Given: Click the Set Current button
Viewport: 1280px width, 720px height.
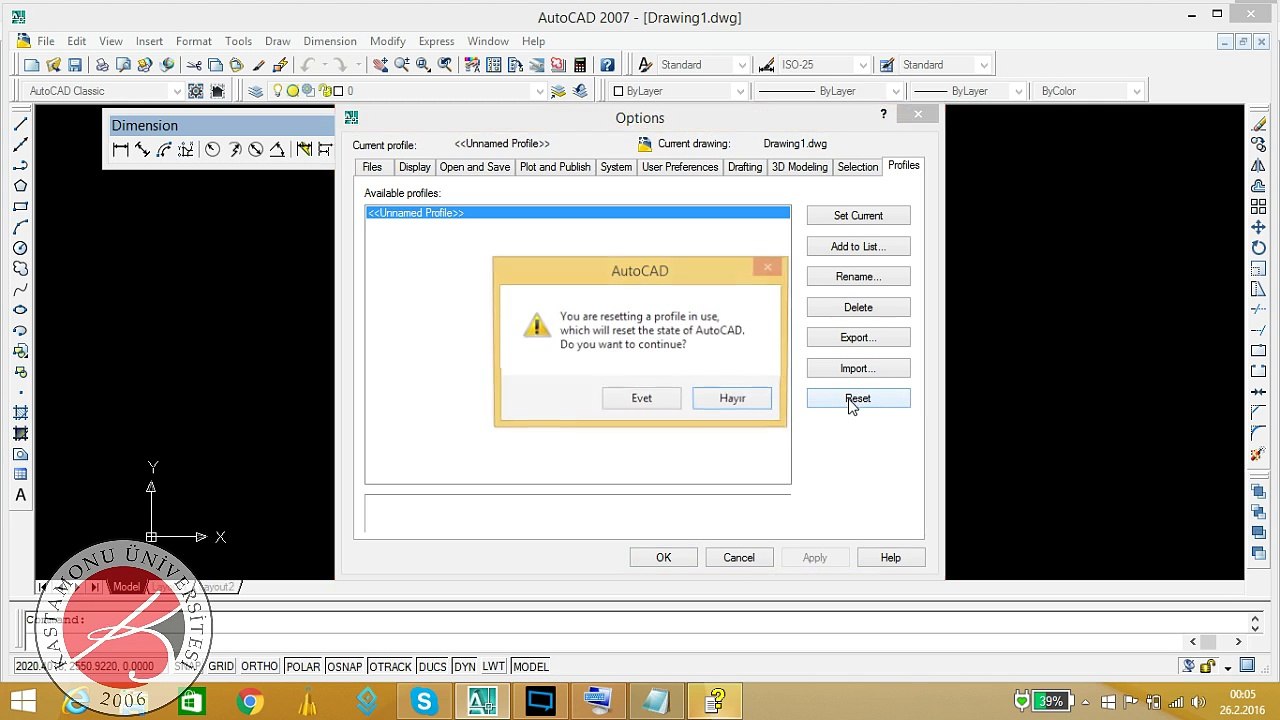Looking at the screenshot, I should pyautogui.click(x=858, y=216).
